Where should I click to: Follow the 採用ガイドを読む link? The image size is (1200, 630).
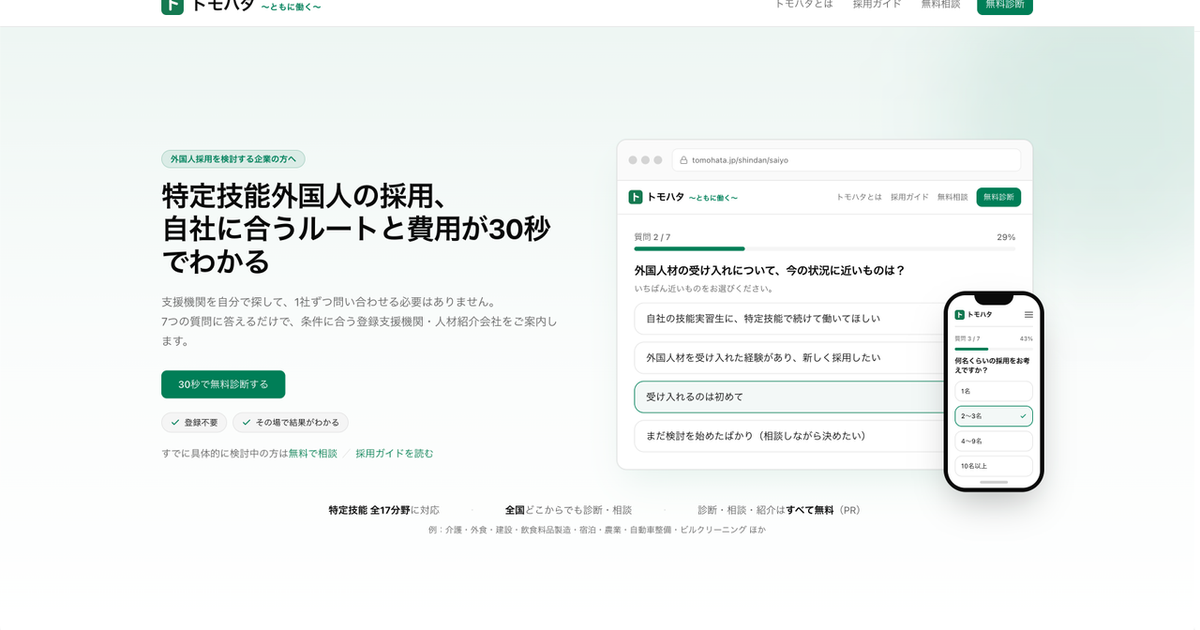[394, 453]
